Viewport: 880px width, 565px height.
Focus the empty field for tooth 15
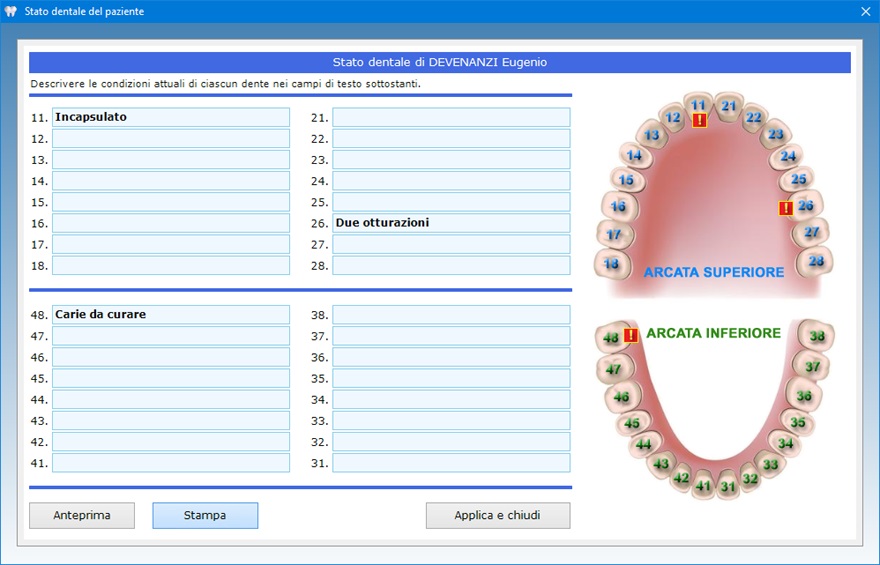(x=171, y=202)
